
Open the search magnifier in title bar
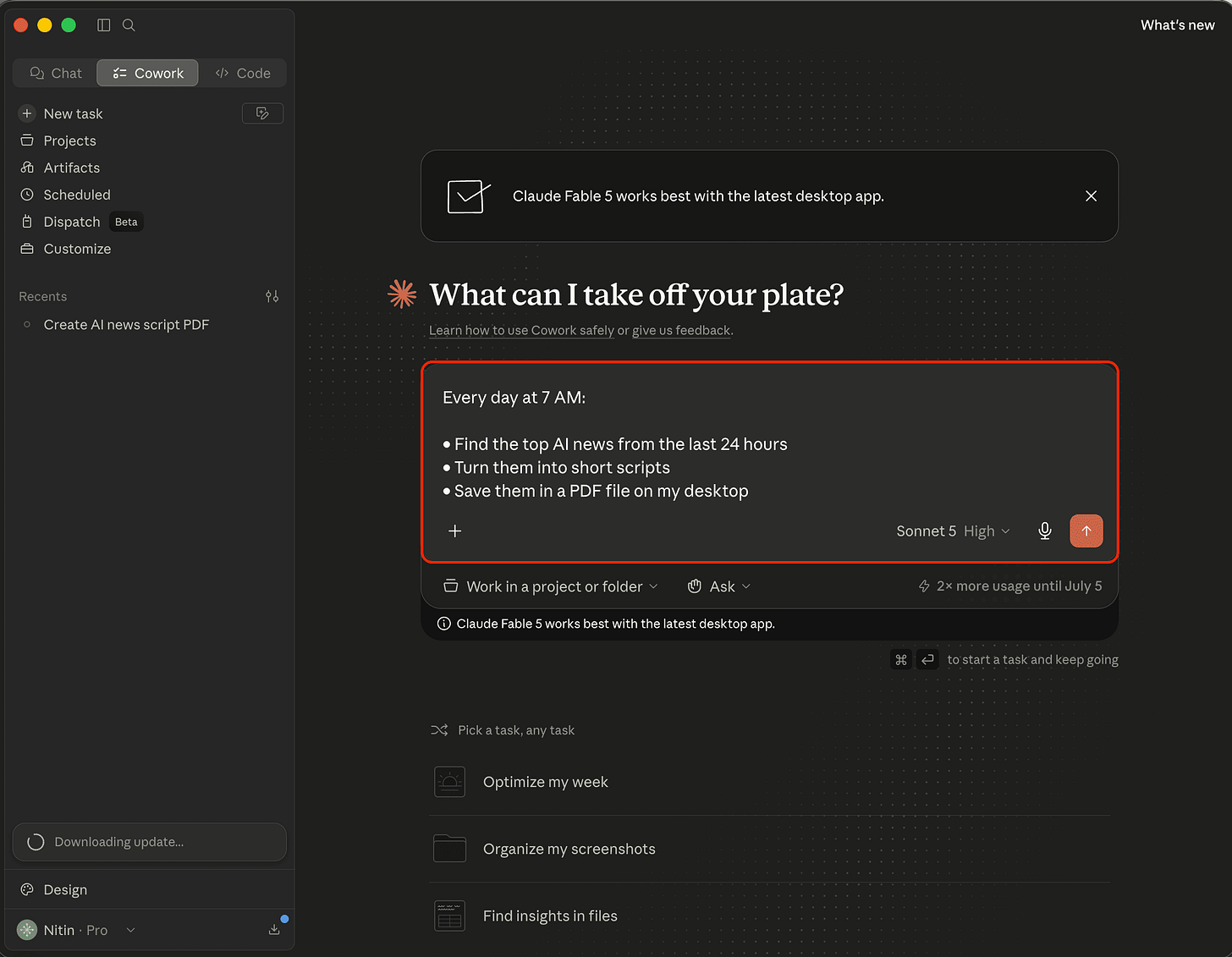(129, 25)
